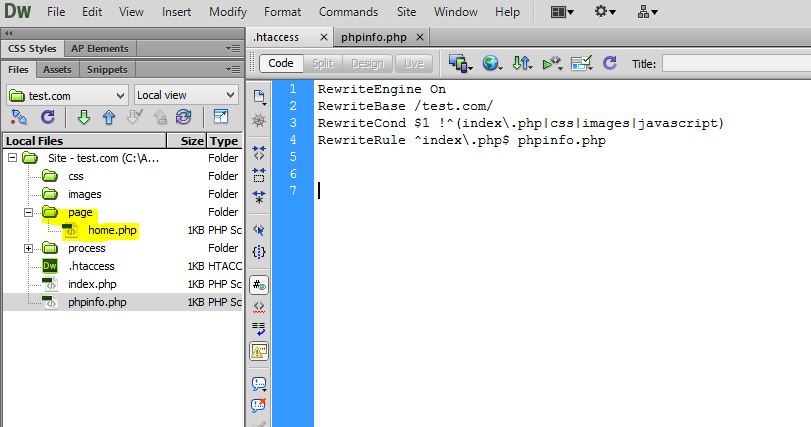Select the css folder in Local Files
The width and height of the screenshot is (811, 427).
coord(76,176)
